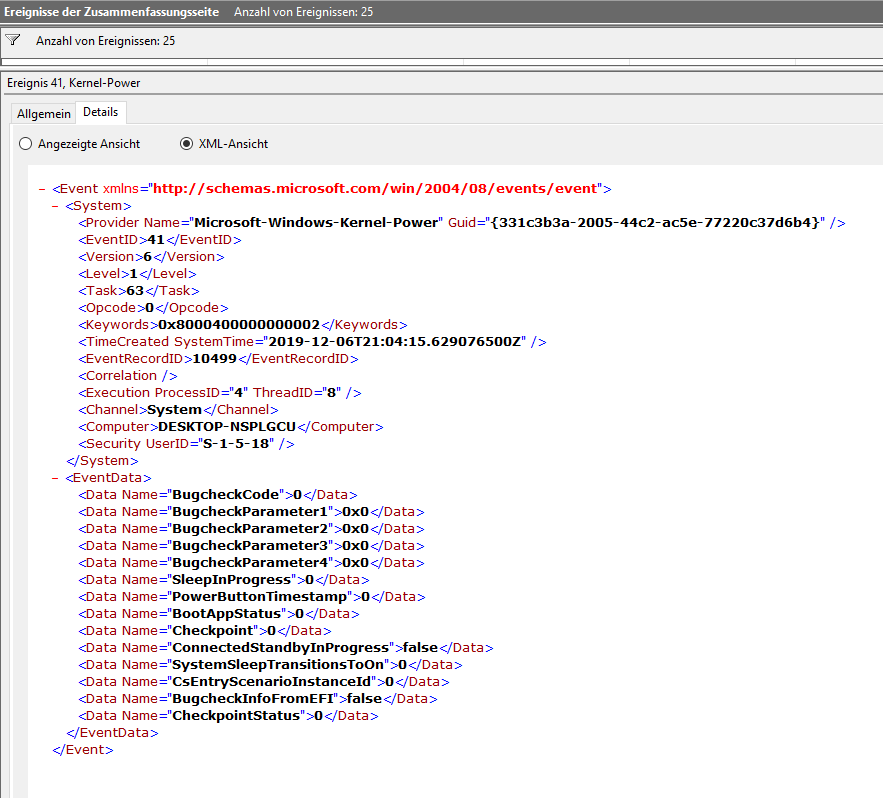Click the SystemSleepTransitionsToOn data line
Image resolution: width=883 pixels, height=798 pixels.
coord(270,665)
